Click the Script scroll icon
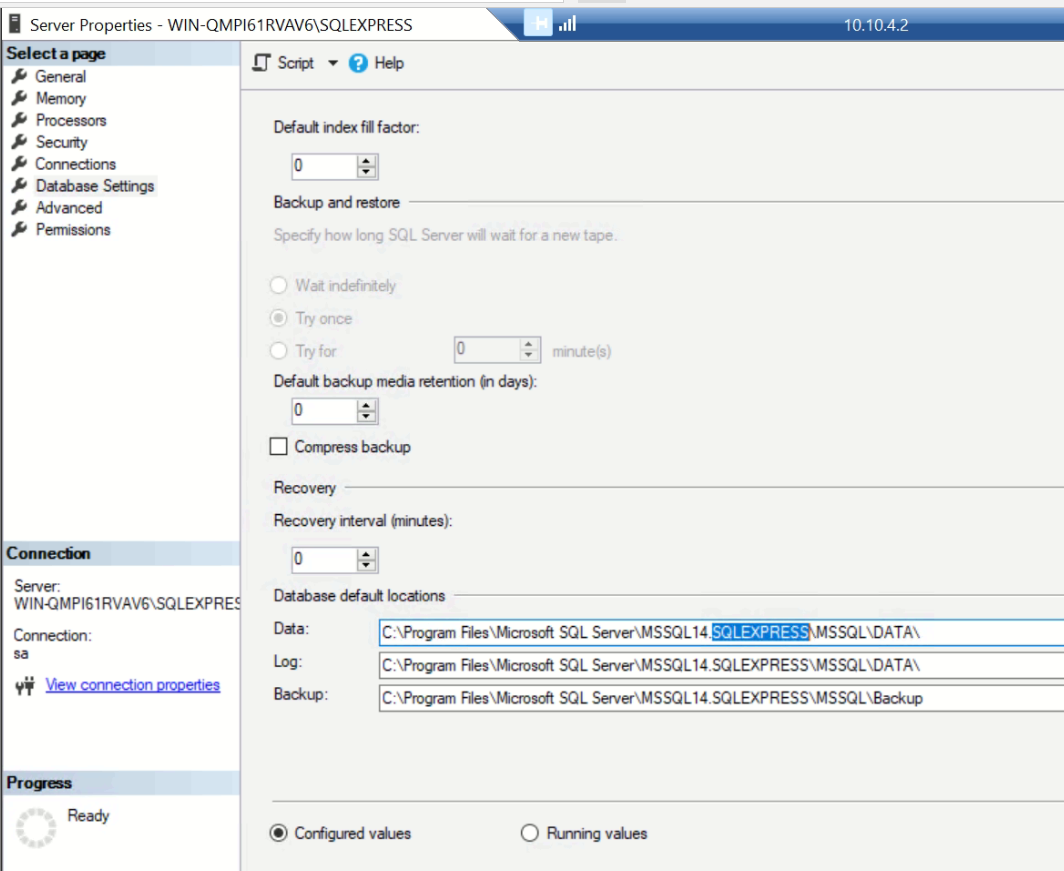 (x=261, y=63)
